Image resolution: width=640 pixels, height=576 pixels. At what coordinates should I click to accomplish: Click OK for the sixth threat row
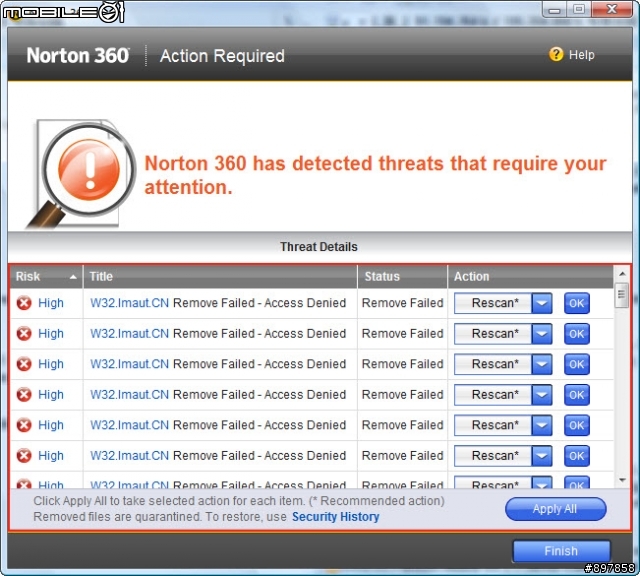point(577,456)
